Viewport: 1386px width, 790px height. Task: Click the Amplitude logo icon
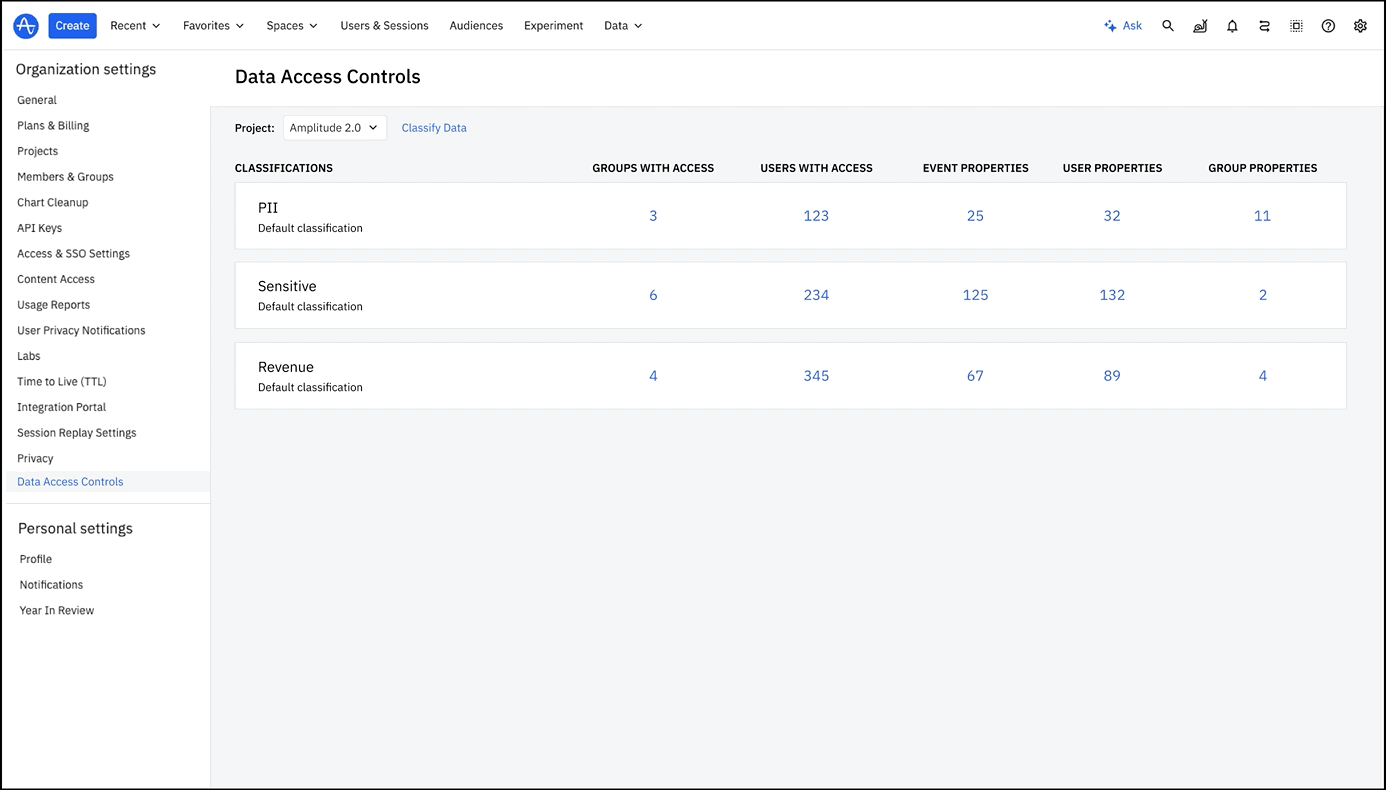[26, 26]
